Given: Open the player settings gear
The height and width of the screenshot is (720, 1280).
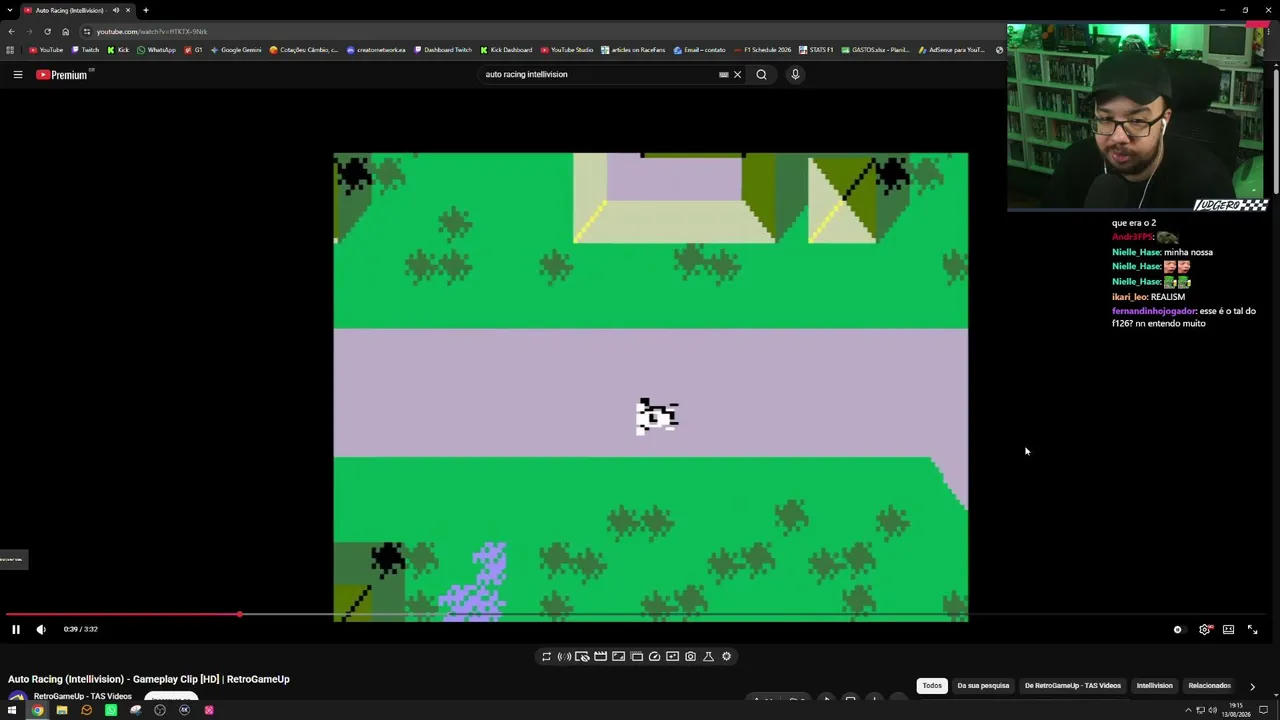Looking at the screenshot, I should [x=1205, y=629].
